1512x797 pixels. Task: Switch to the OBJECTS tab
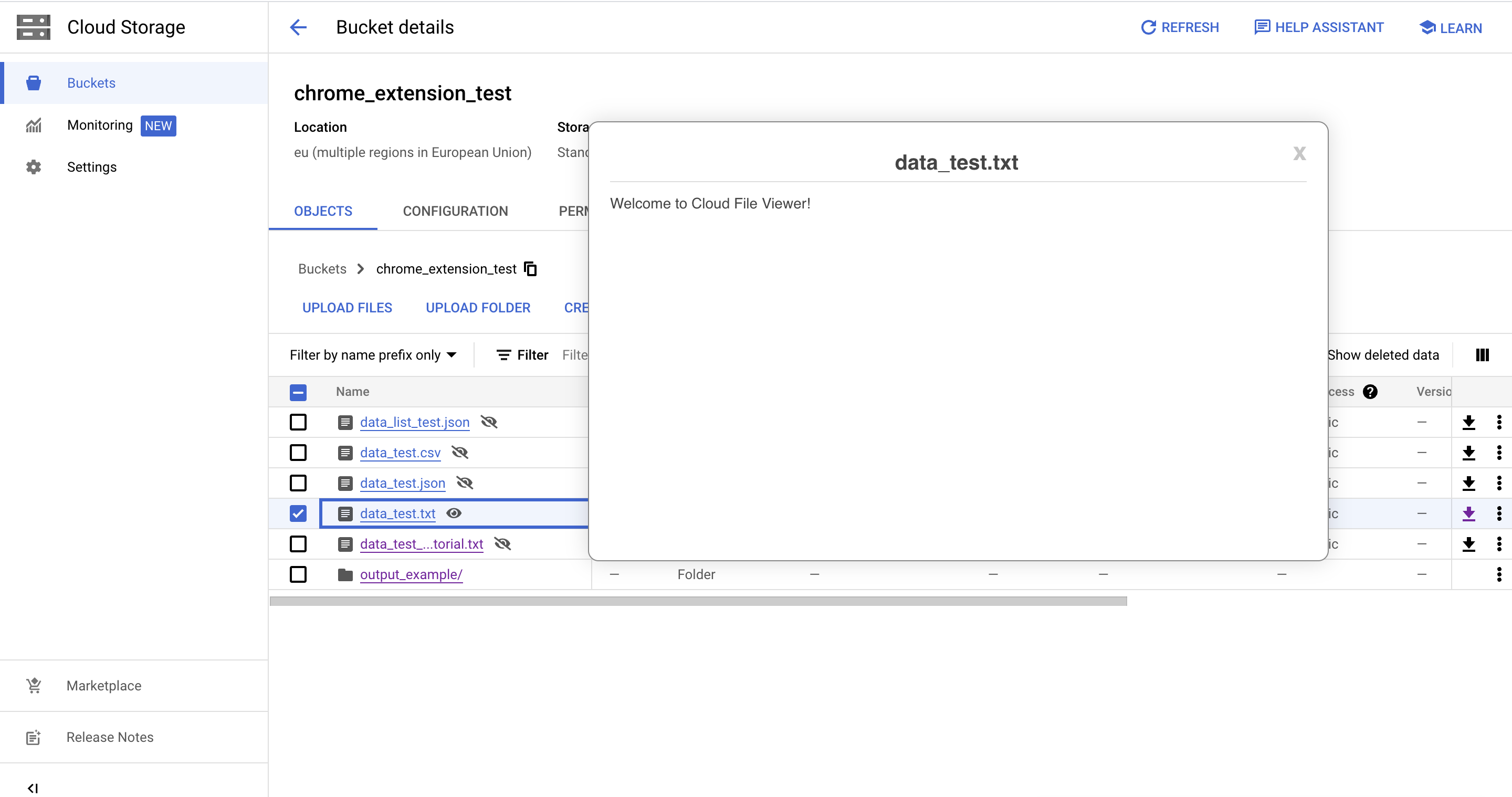point(323,211)
